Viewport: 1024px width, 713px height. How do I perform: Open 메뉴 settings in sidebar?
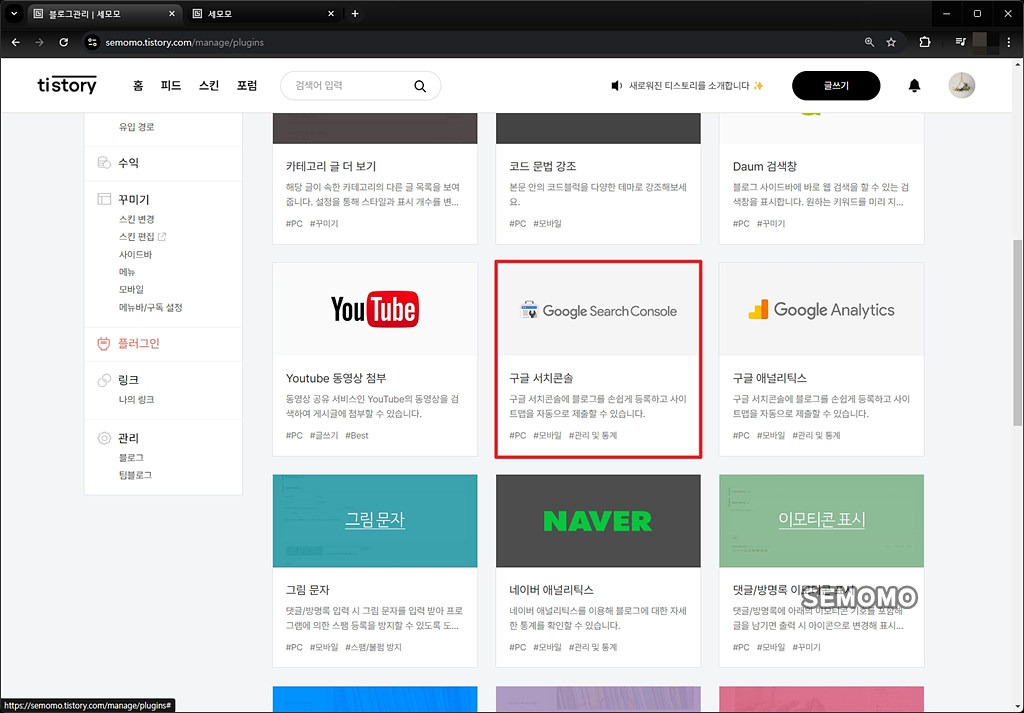[x=127, y=272]
